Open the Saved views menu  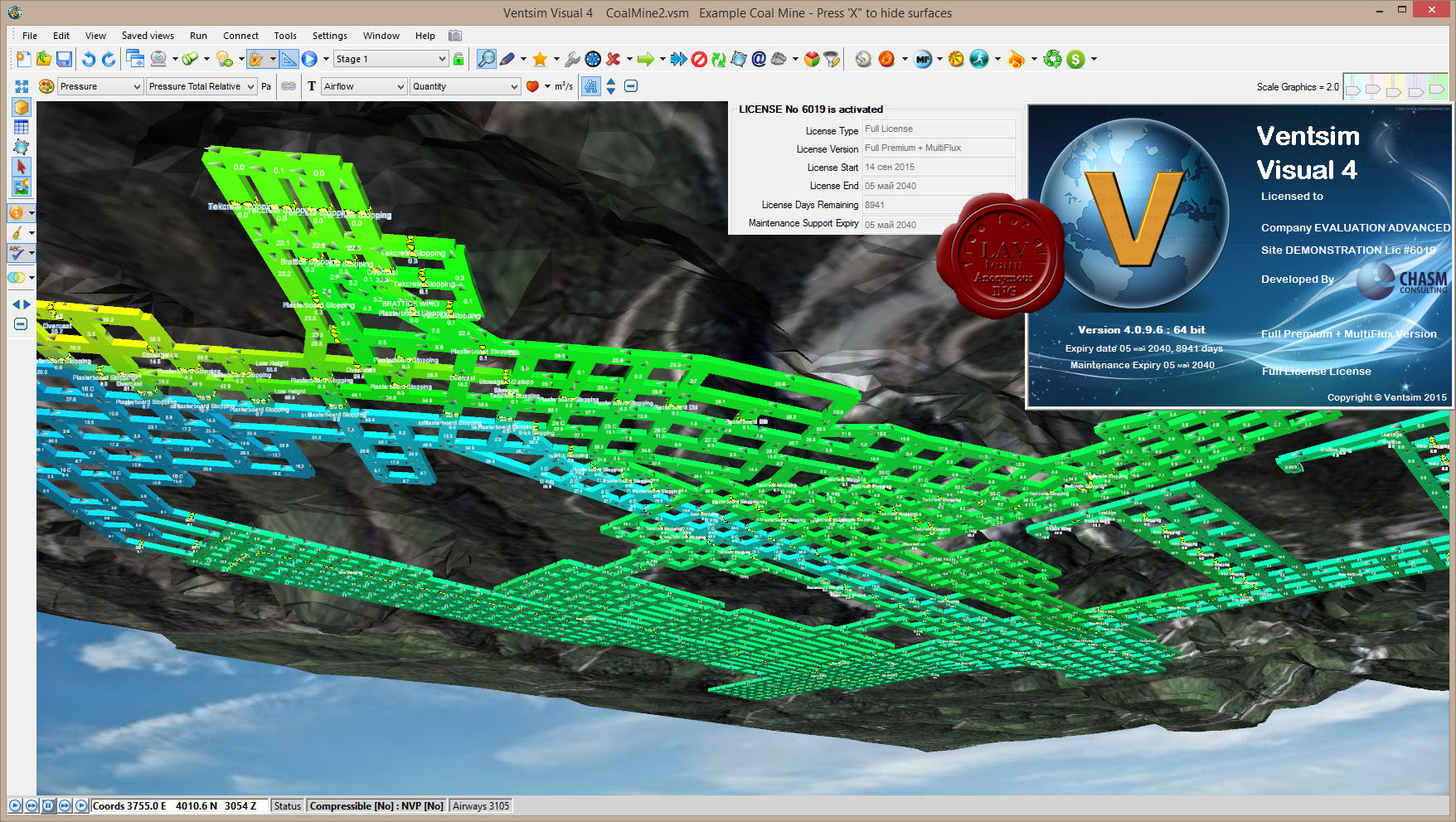click(148, 36)
